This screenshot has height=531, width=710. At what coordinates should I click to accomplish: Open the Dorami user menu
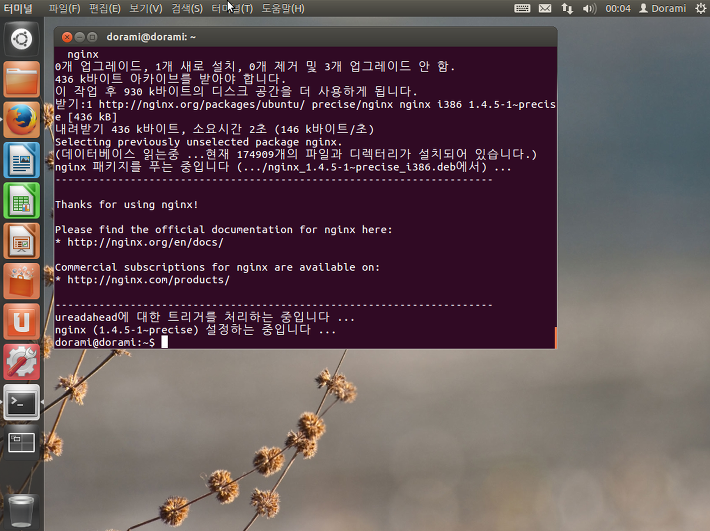(x=662, y=8)
